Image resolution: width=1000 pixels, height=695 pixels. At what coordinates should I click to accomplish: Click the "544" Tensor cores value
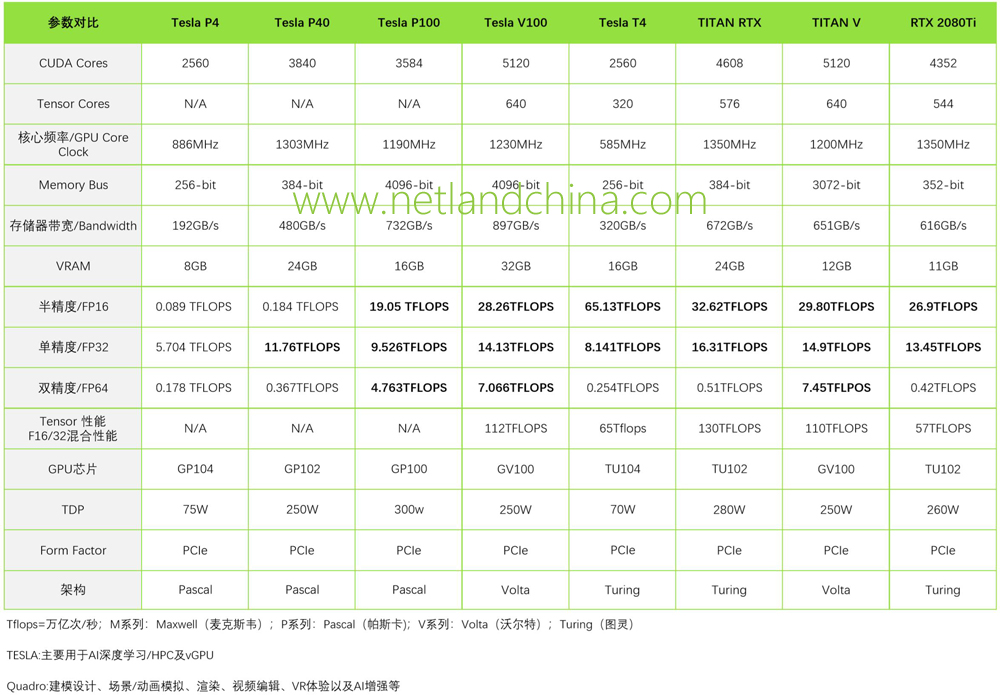[x=943, y=104]
